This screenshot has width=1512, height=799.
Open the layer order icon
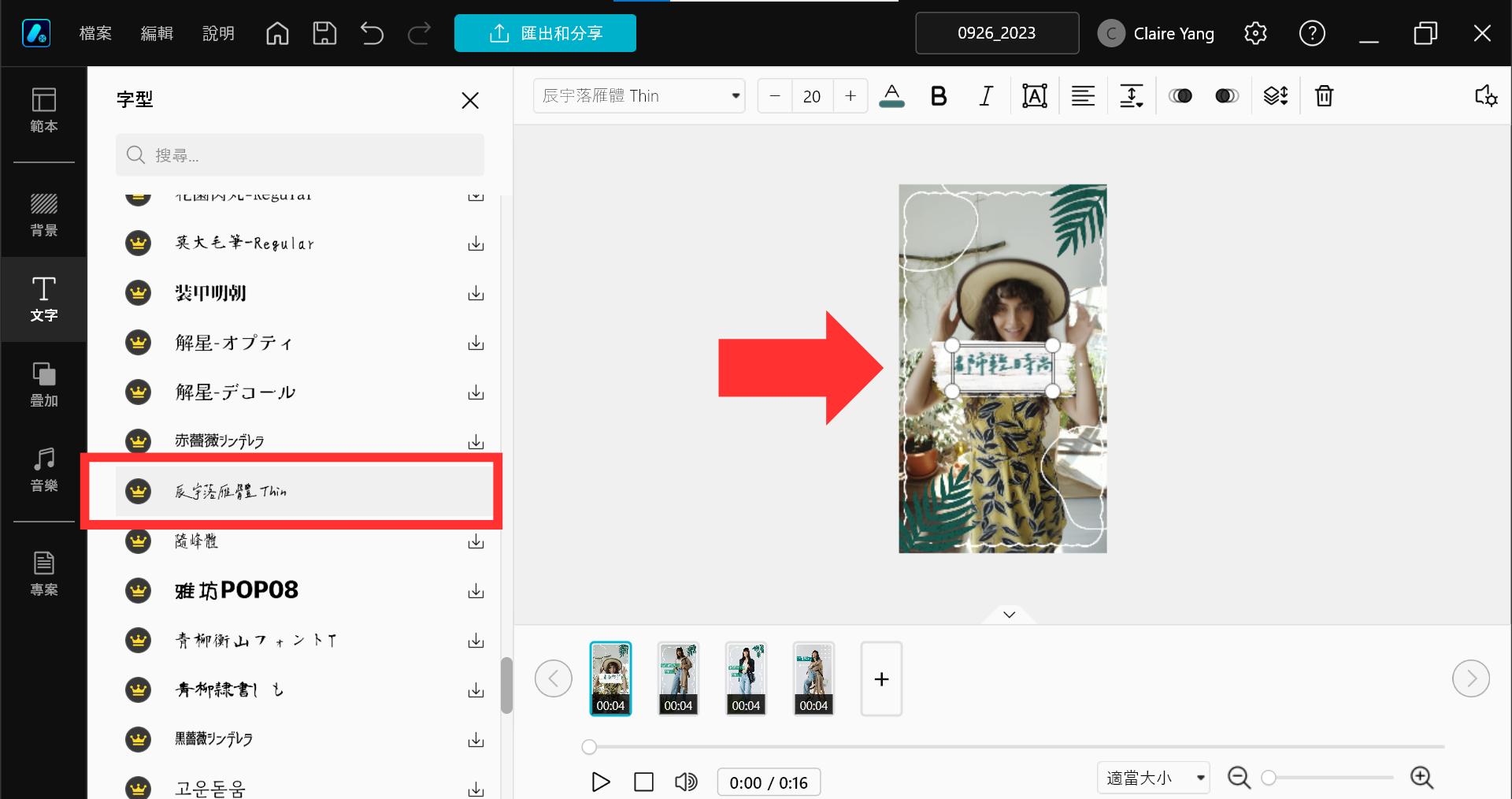click(x=1276, y=96)
